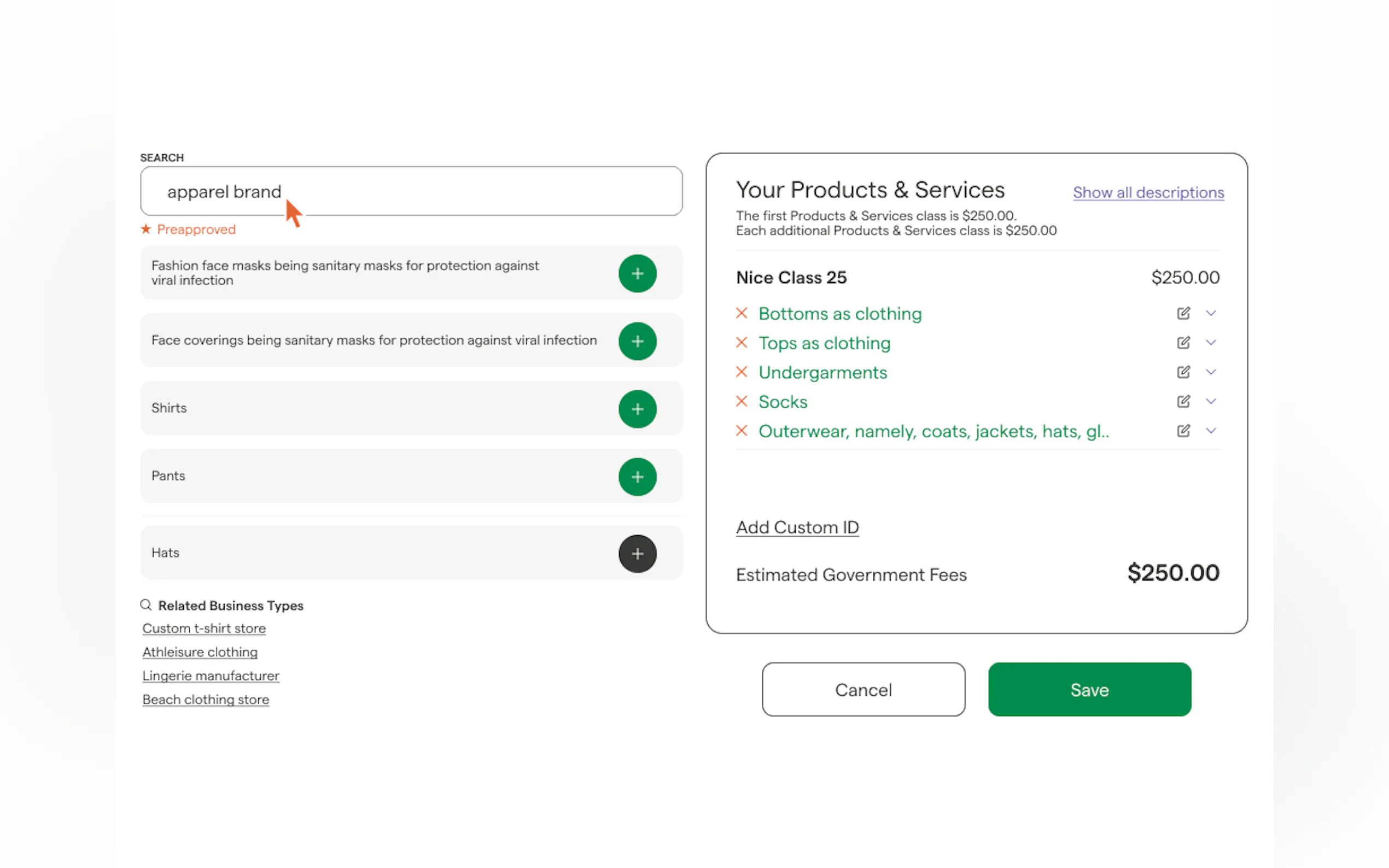The width and height of the screenshot is (1389, 868).
Task: Remove Tops as clothing with X
Action: click(x=742, y=343)
